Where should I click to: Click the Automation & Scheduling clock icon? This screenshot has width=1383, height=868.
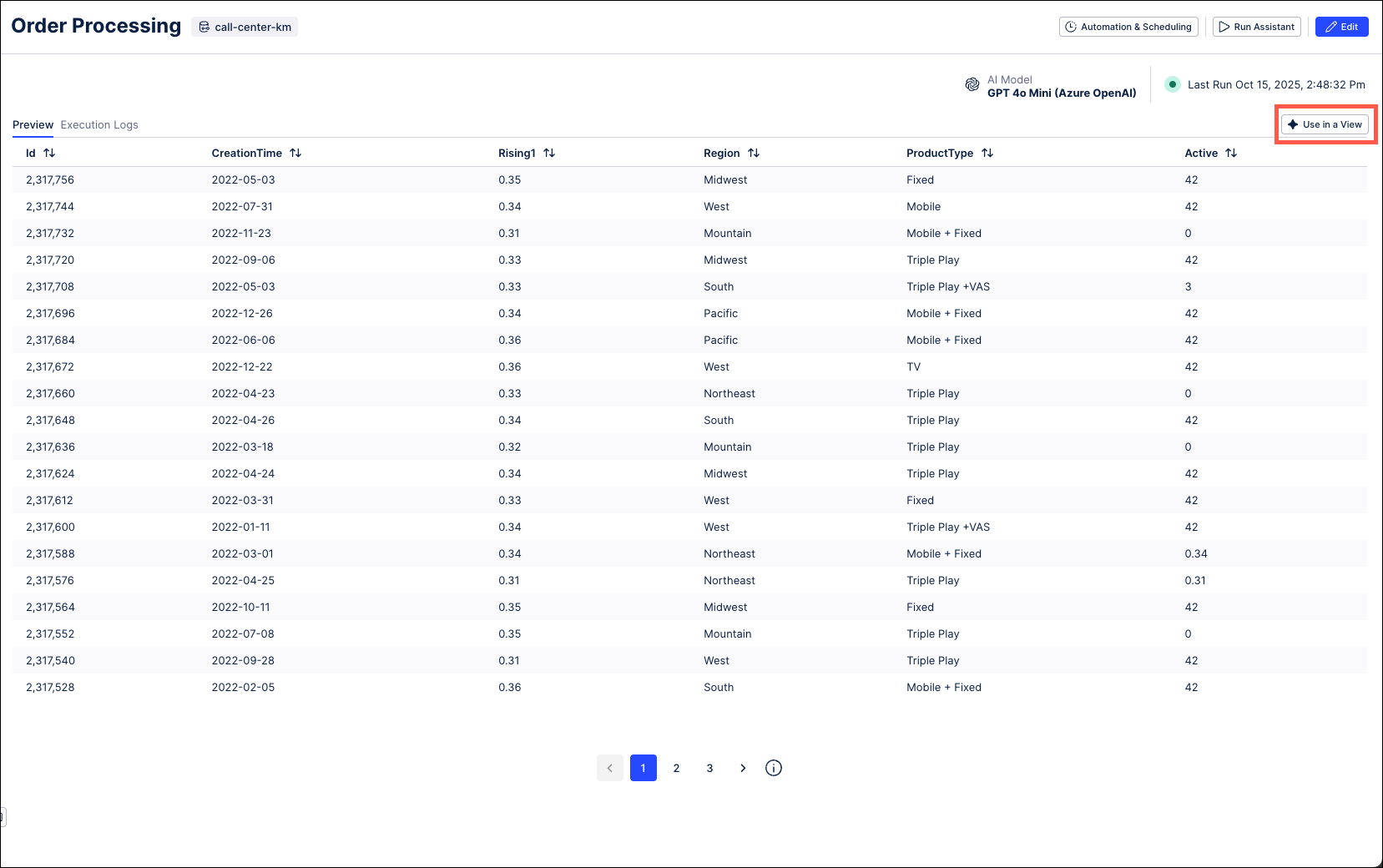point(1072,26)
